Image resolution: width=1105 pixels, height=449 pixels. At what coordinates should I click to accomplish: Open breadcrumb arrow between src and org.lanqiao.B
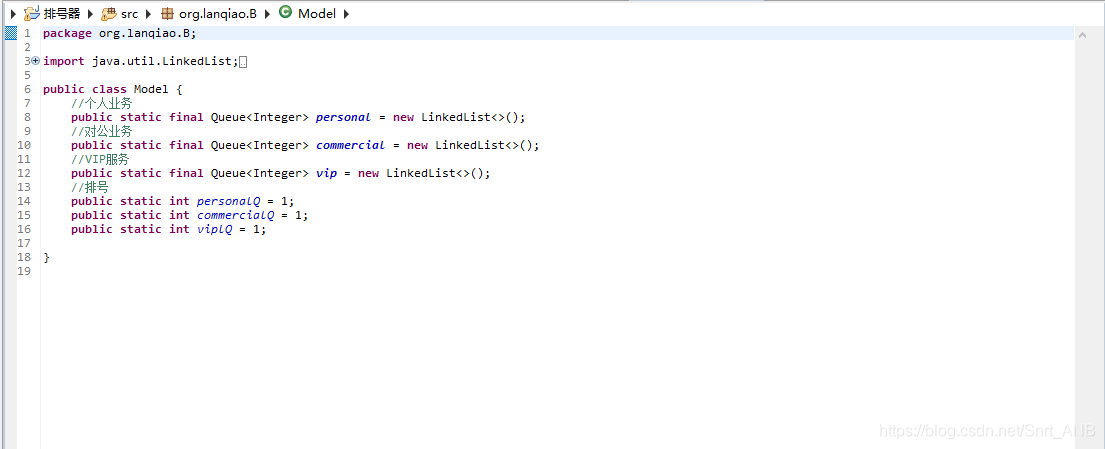(149, 13)
